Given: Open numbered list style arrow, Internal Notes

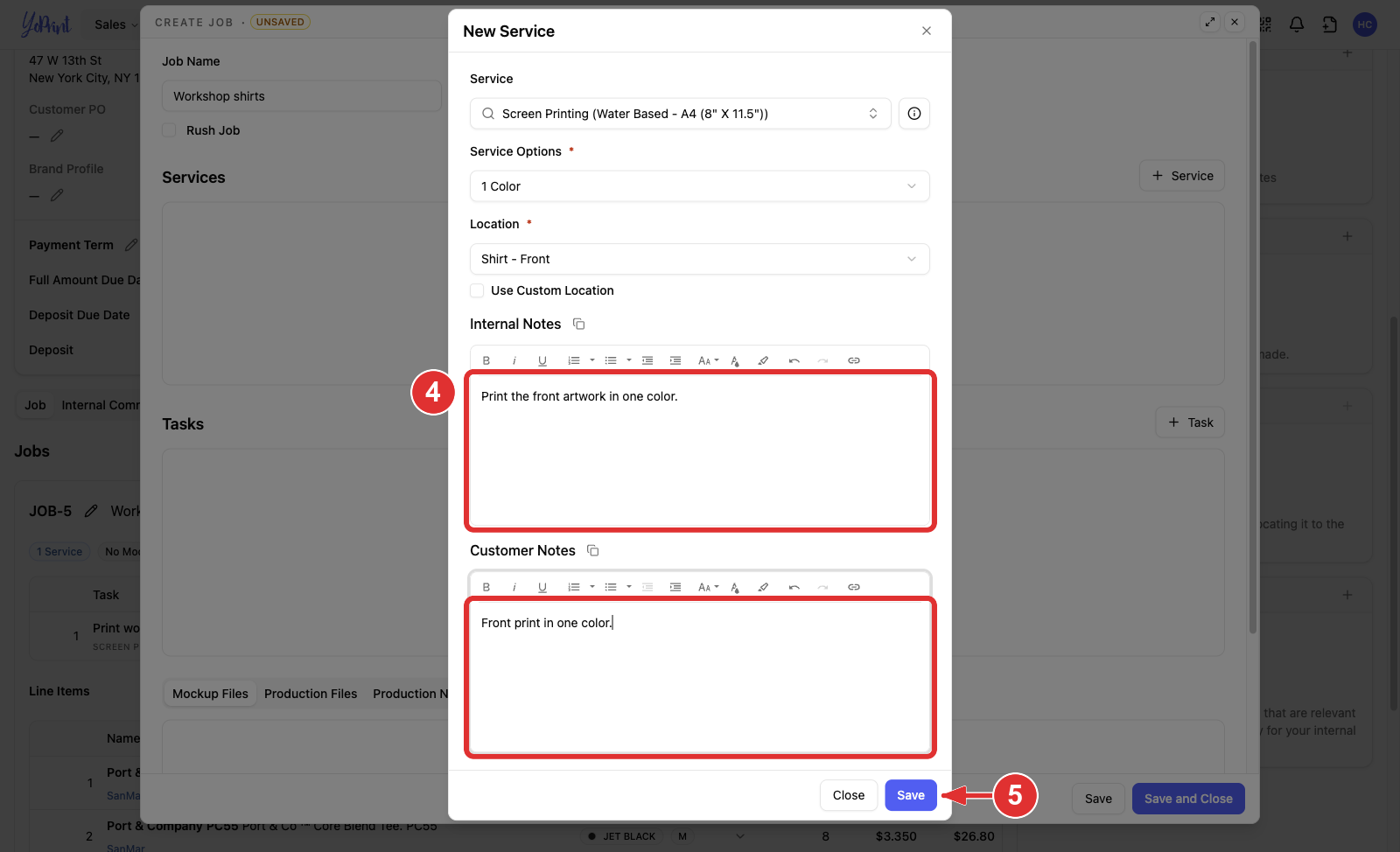Looking at the screenshot, I should point(592,360).
